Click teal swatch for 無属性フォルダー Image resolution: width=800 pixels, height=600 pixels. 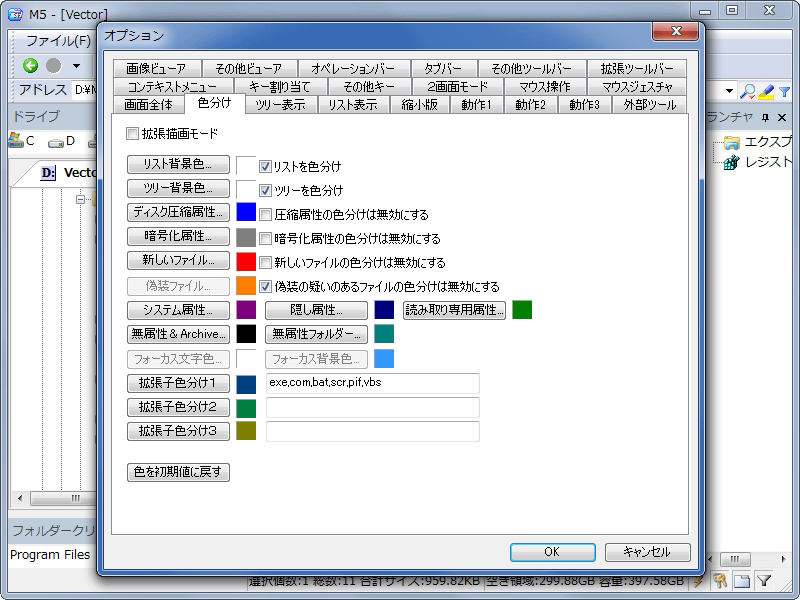pos(384,334)
